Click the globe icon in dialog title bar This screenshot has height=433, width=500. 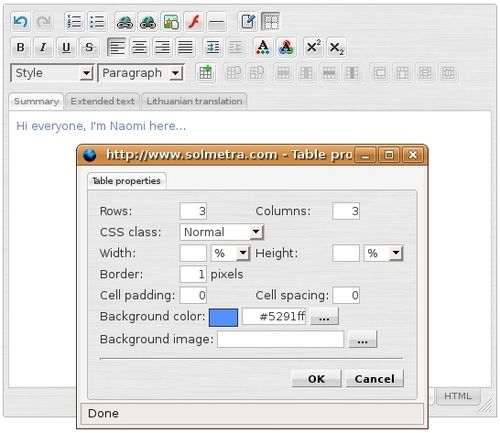[x=90, y=155]
